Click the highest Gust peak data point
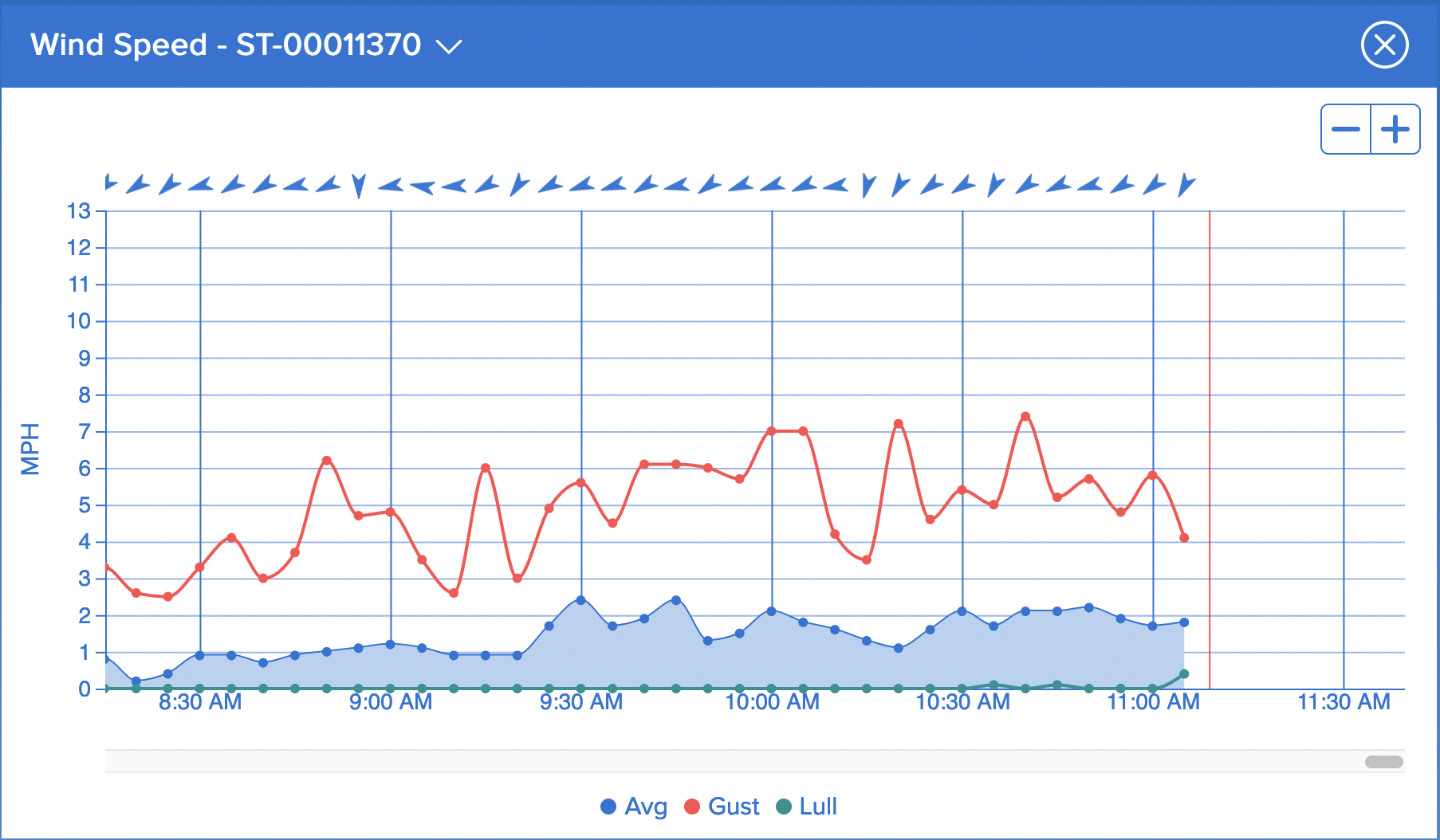 click(x=1025, y=417)
